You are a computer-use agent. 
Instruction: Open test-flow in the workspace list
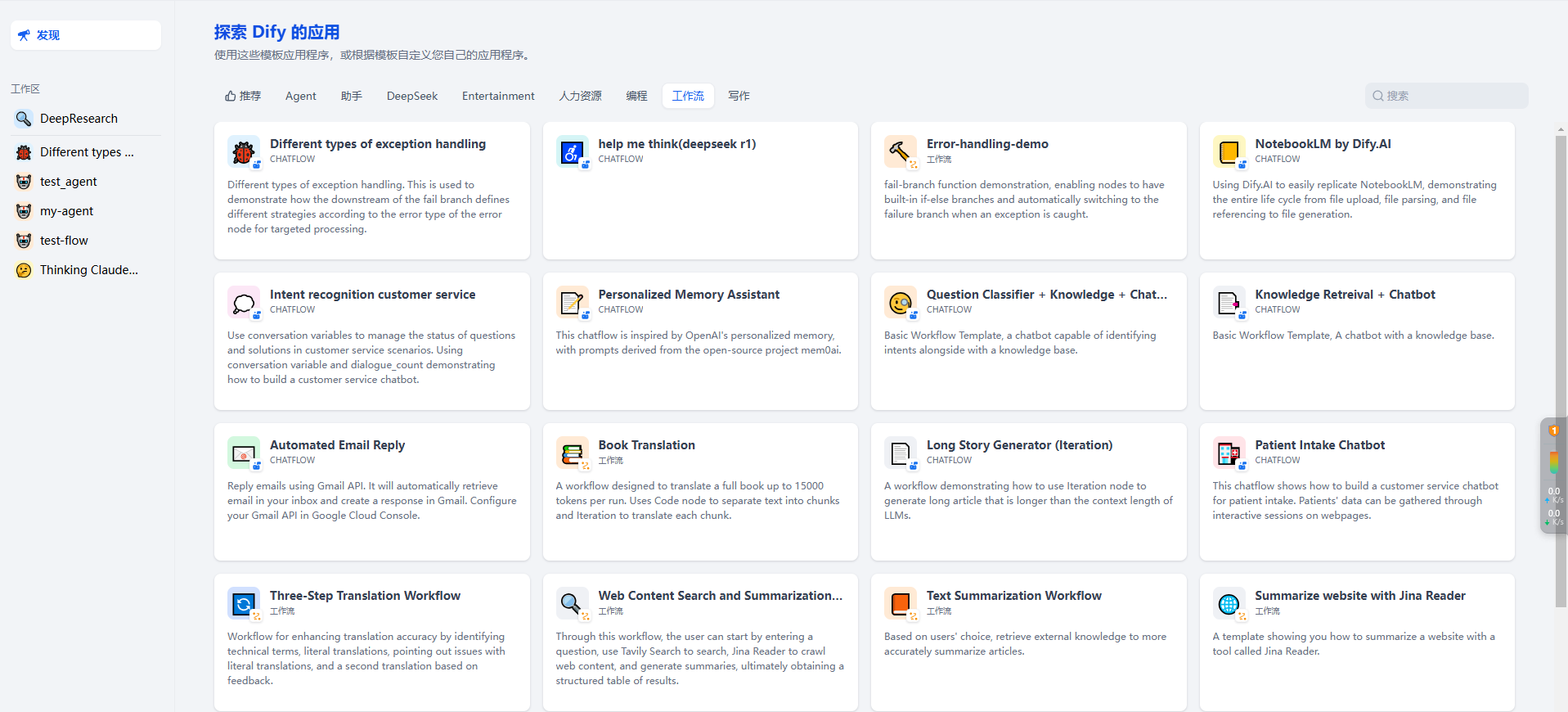(86, 241)
